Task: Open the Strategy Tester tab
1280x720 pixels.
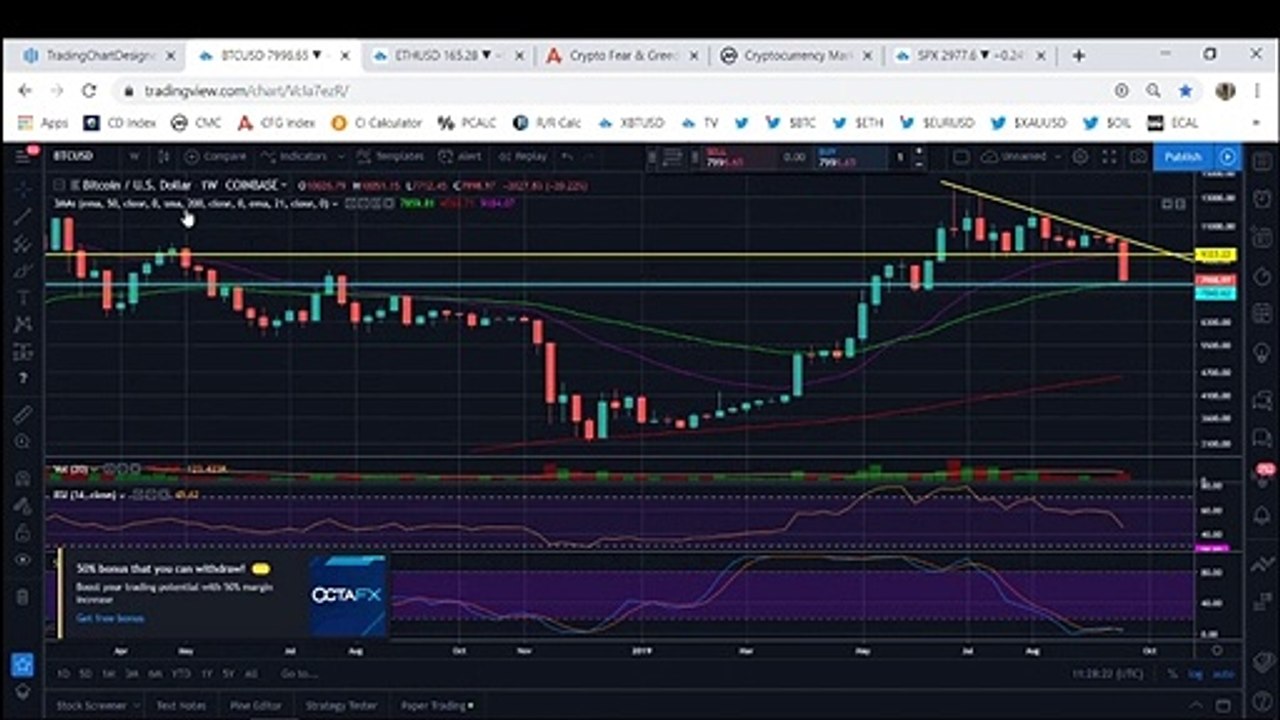Action: tap(341, 705)
